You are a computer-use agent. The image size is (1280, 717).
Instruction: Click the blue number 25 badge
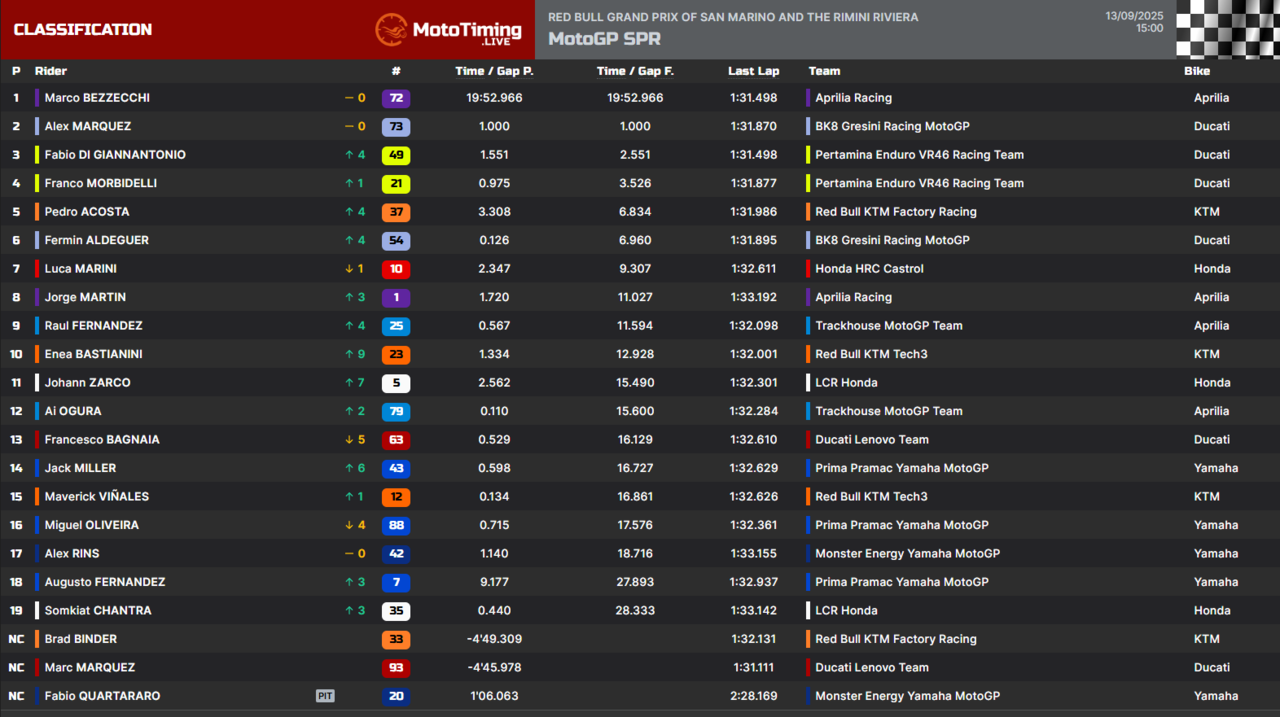point(396,326)
